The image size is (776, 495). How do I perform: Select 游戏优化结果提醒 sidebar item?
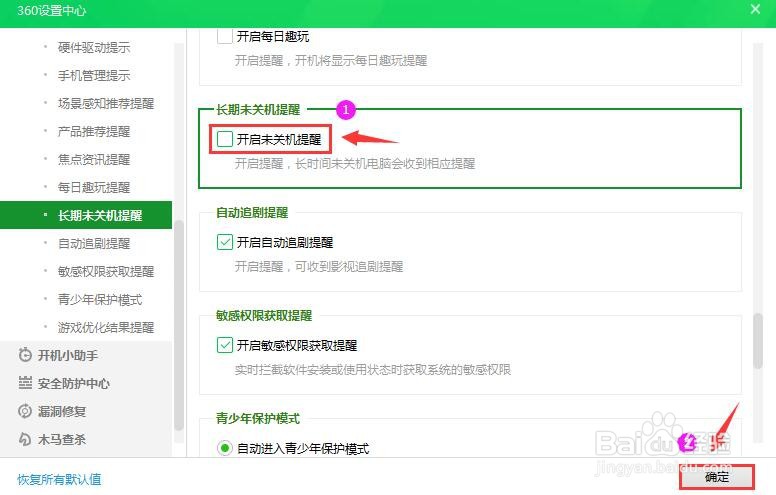106,327
